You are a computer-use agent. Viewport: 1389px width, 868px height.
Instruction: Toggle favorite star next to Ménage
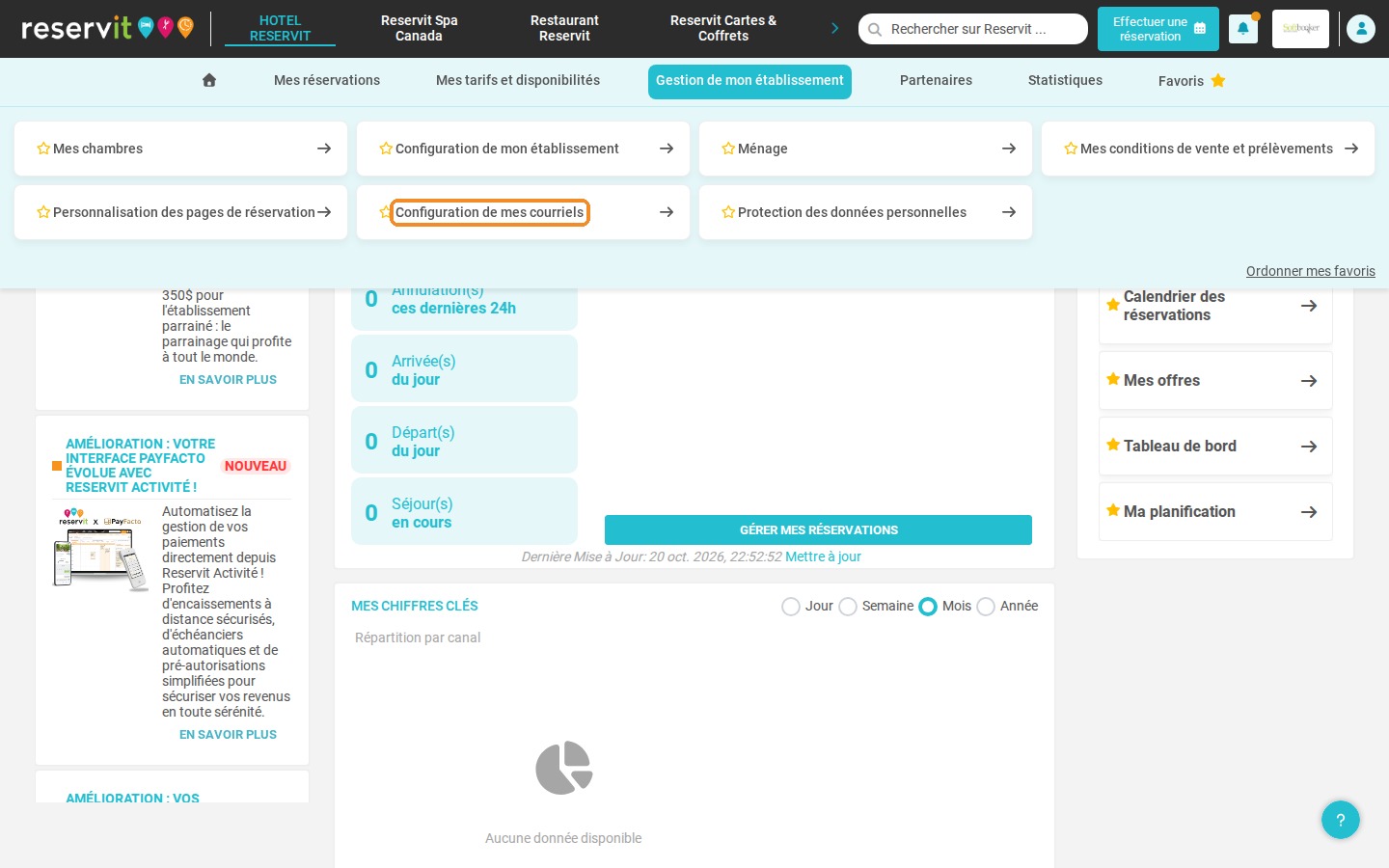(x=728, y=149)
